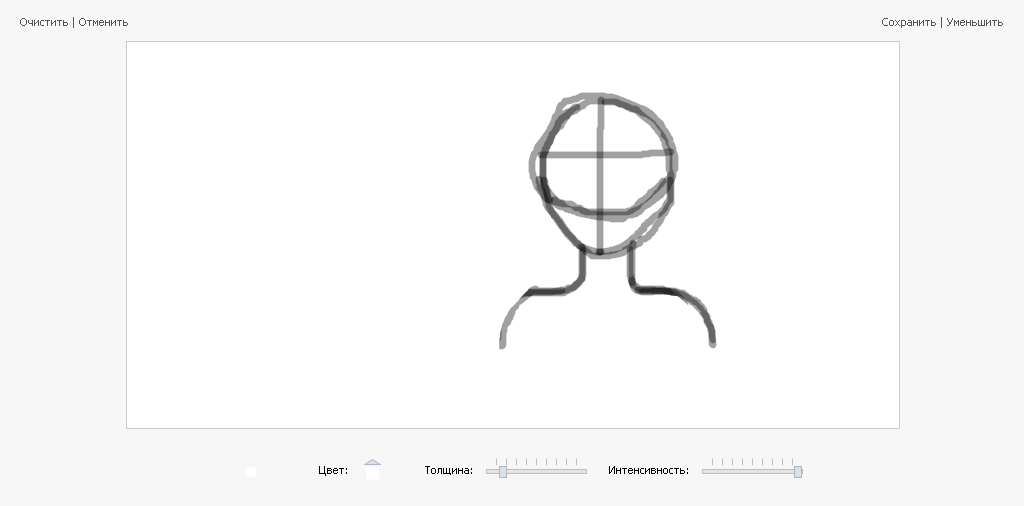Click Уменьшить to shrink the canvas

[x=974, y=22]
